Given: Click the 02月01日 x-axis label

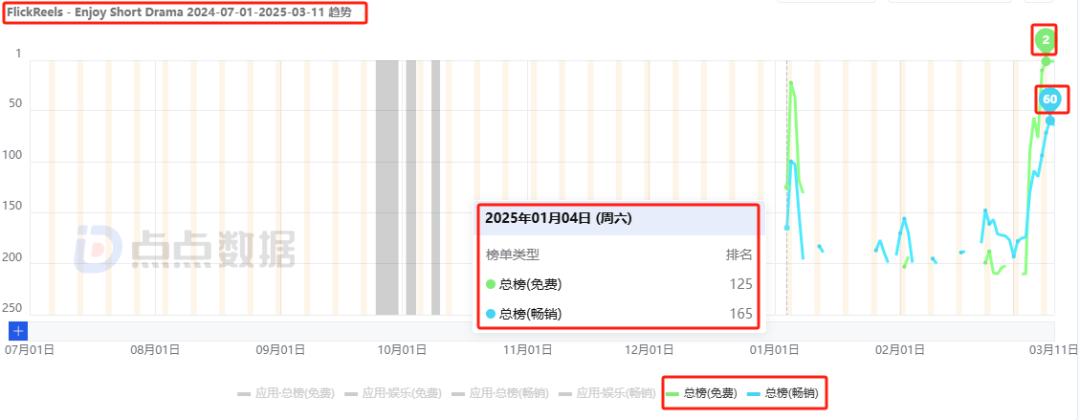Looking at the screenshot, I should pyautogui.click(x=900, y=349).
